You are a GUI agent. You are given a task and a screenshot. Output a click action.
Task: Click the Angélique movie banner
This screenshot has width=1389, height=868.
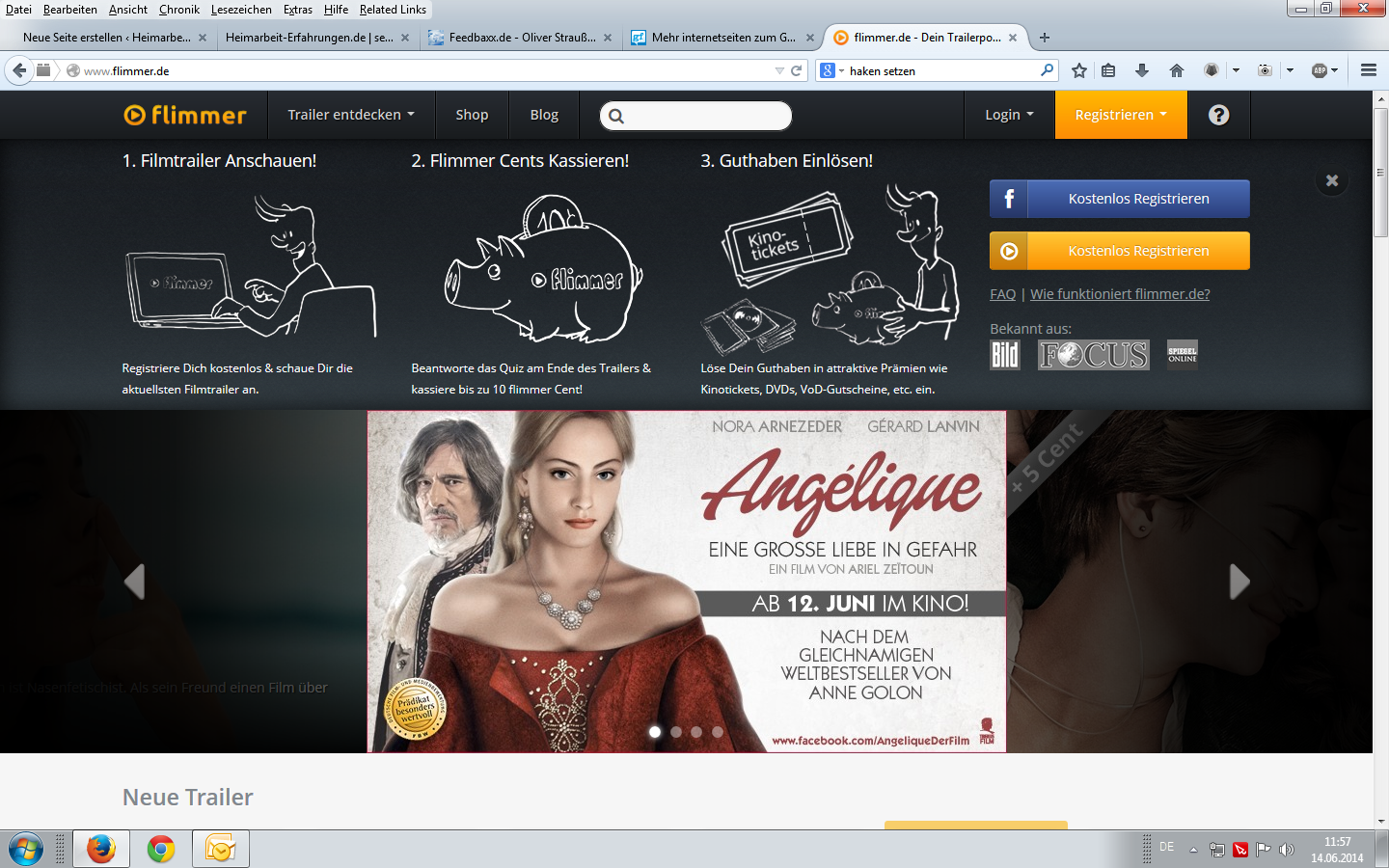pos(687,582)
